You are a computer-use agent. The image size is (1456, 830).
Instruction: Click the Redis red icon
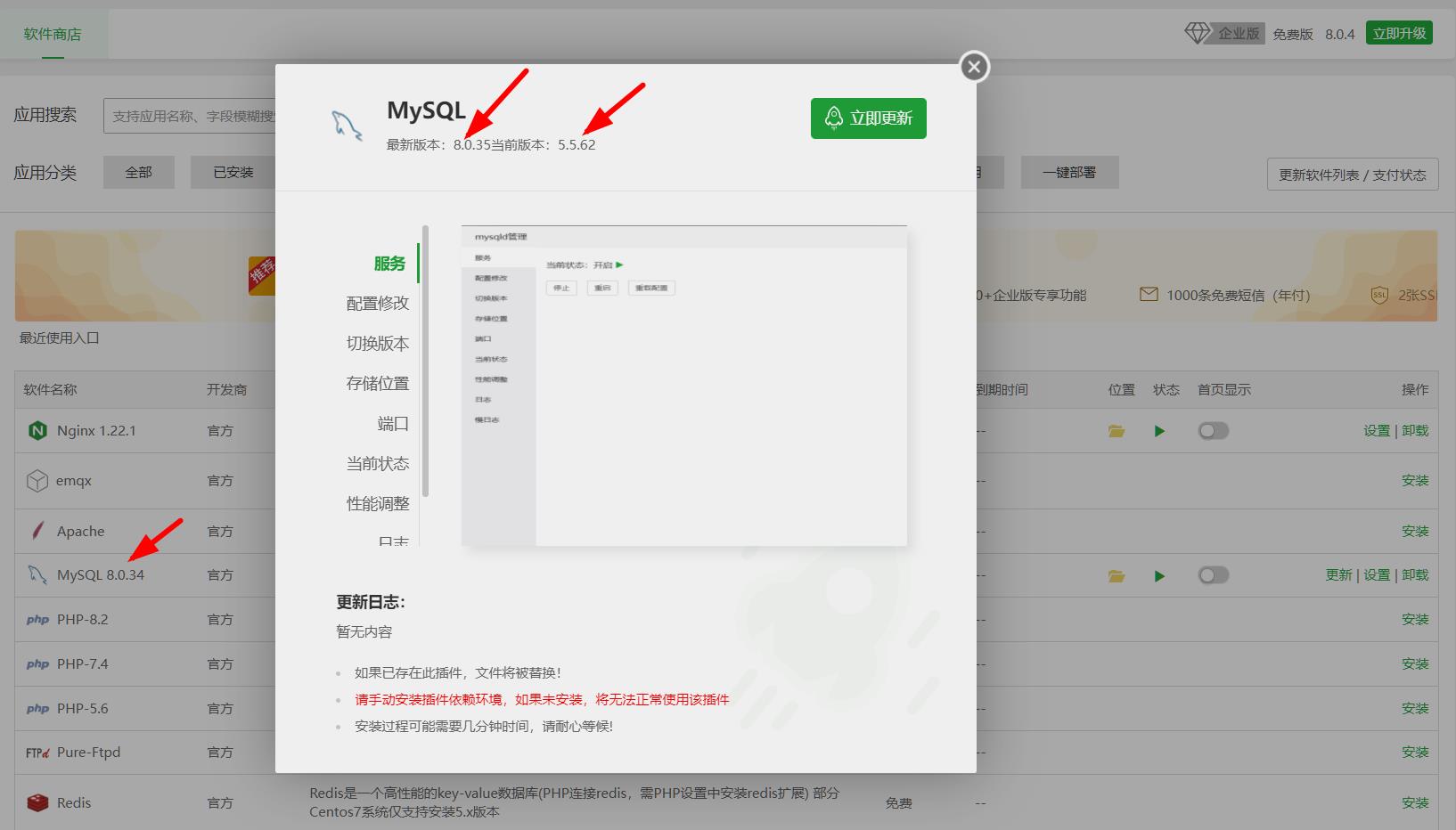[x=37, y=802]
